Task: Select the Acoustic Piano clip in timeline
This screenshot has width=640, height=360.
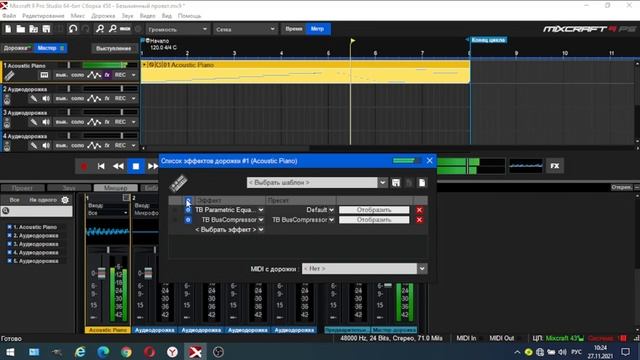Action: coord(305,72)
